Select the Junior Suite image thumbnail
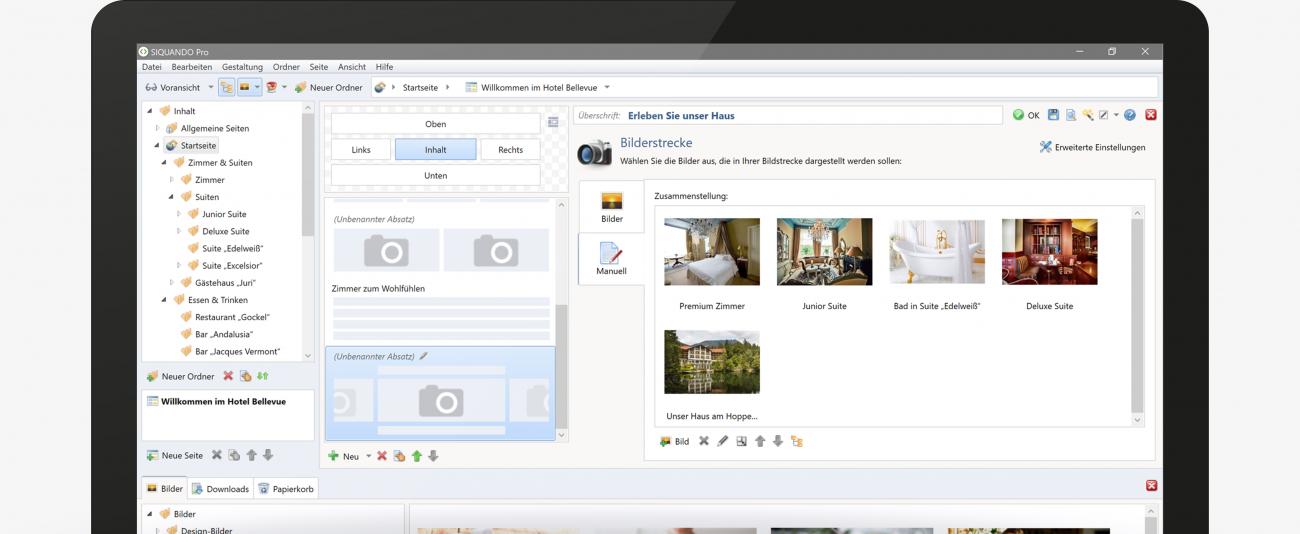This screenshot has width=1300, height=534. point(824,252)
